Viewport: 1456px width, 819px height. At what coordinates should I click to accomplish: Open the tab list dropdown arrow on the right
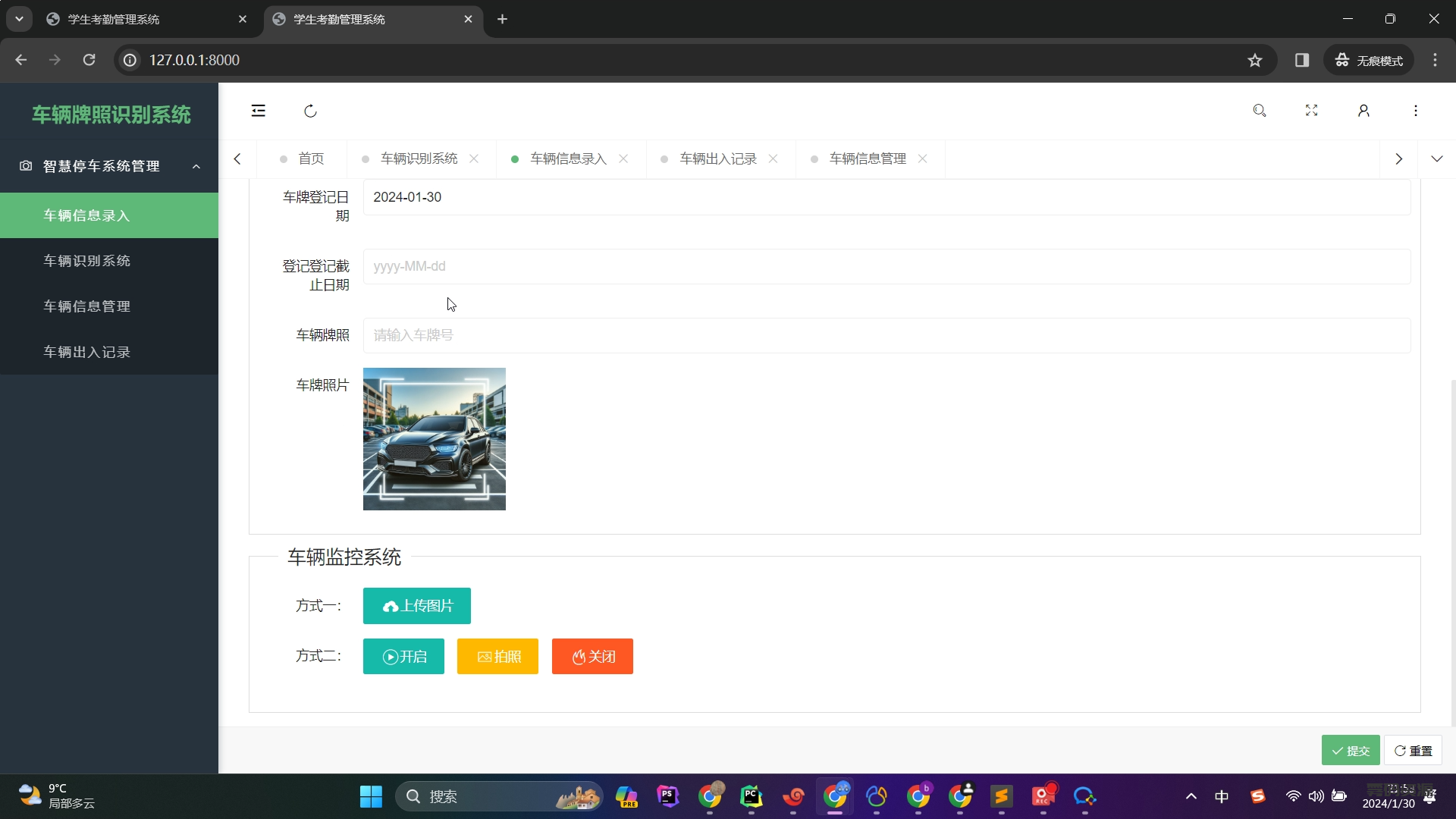[1438, 158]
